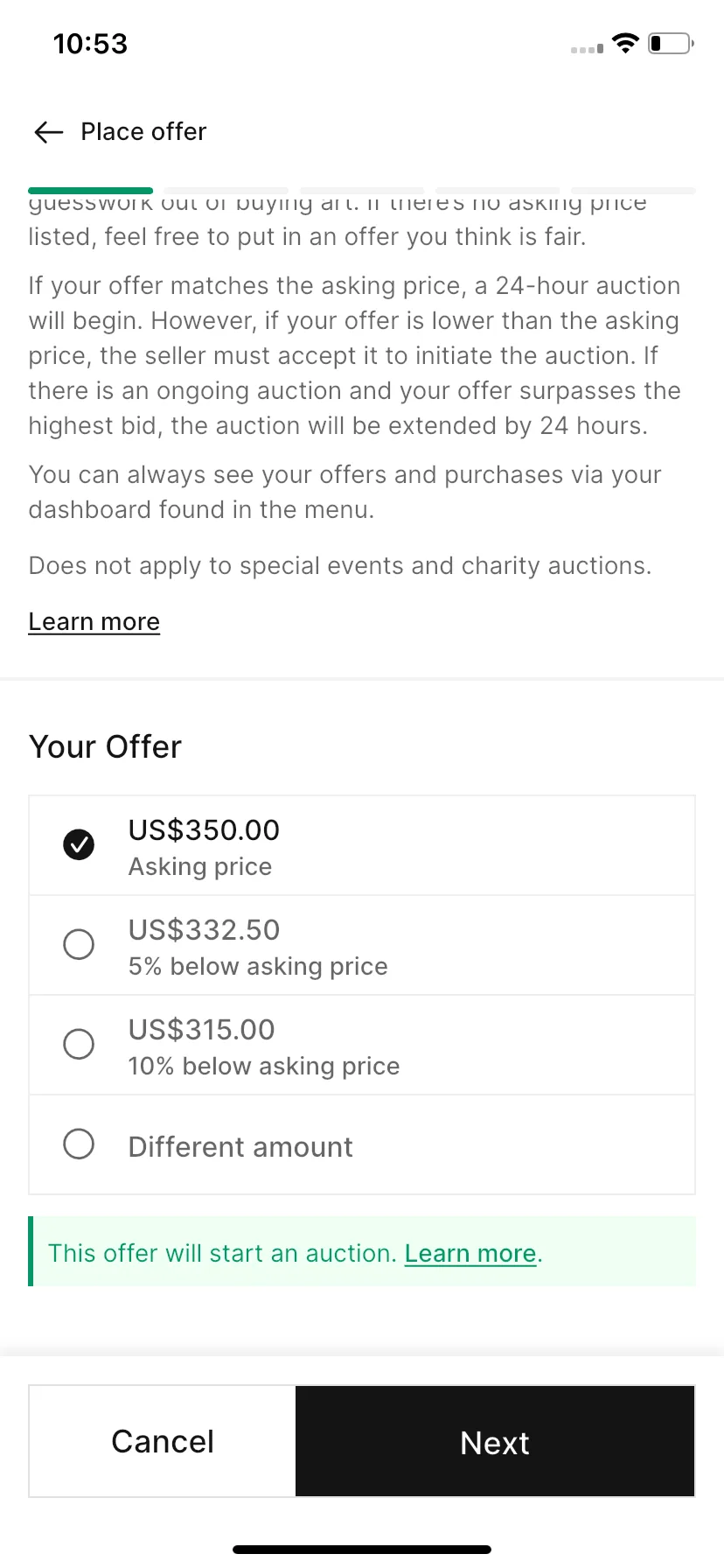Image resolution: width=724 pixels, height=1568 pixels.
Task: Click the Cancel button
Action: tap(163, 1441)
